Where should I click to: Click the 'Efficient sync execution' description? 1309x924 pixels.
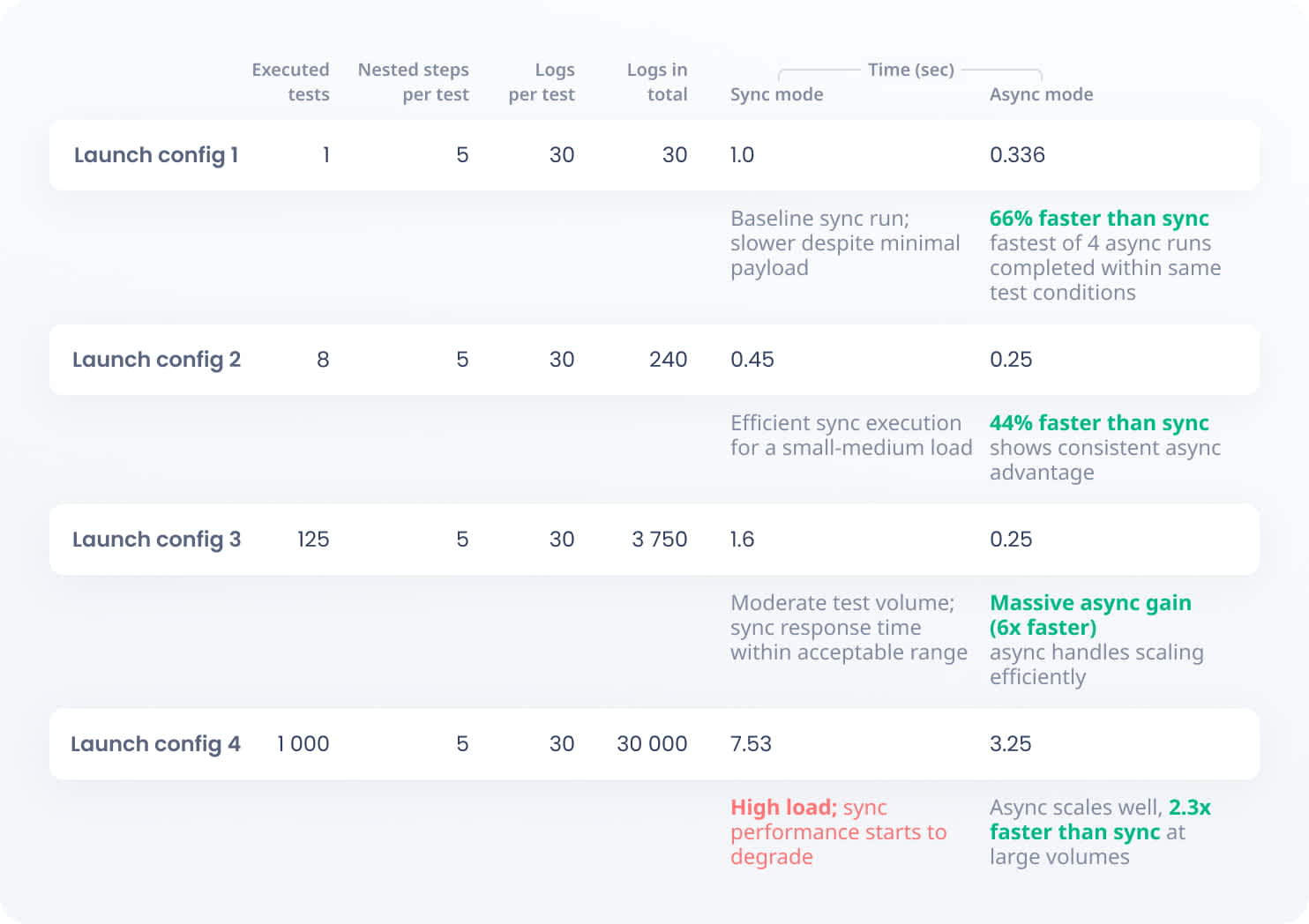pyautogui.click(x=846, y=423)
